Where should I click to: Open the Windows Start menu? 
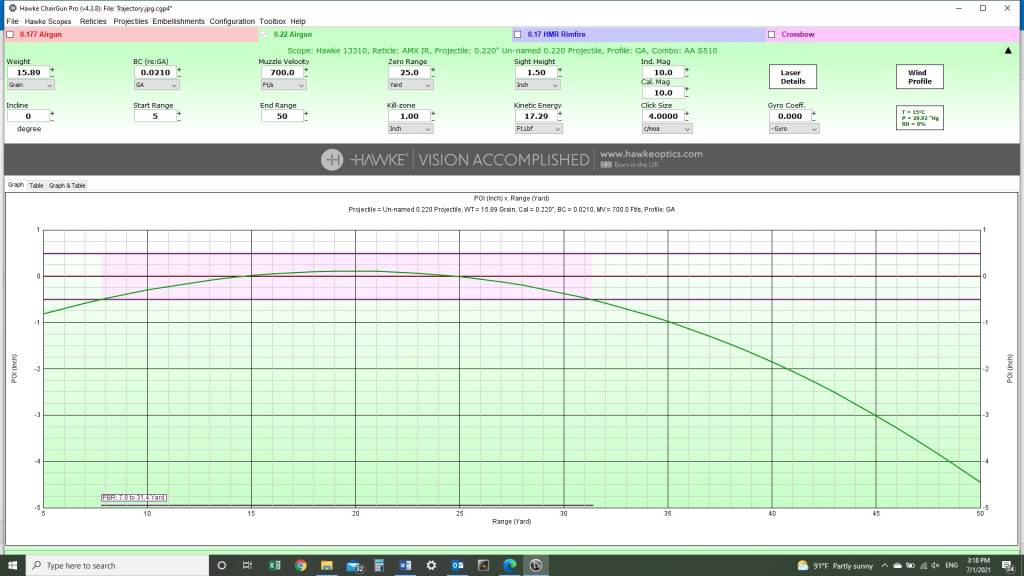coord(12,565)
